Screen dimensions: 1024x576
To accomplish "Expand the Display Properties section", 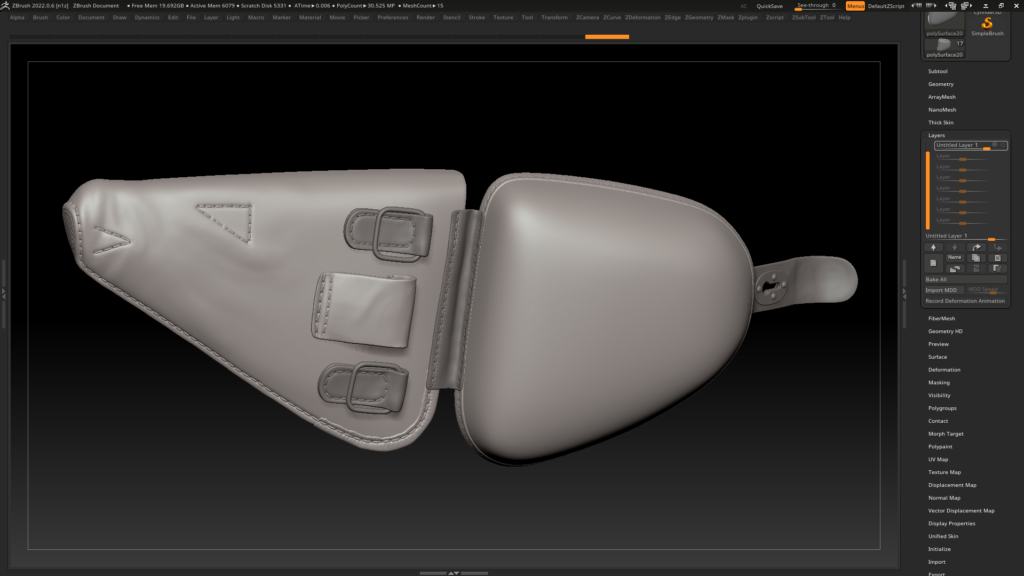I will pos(952,523).
